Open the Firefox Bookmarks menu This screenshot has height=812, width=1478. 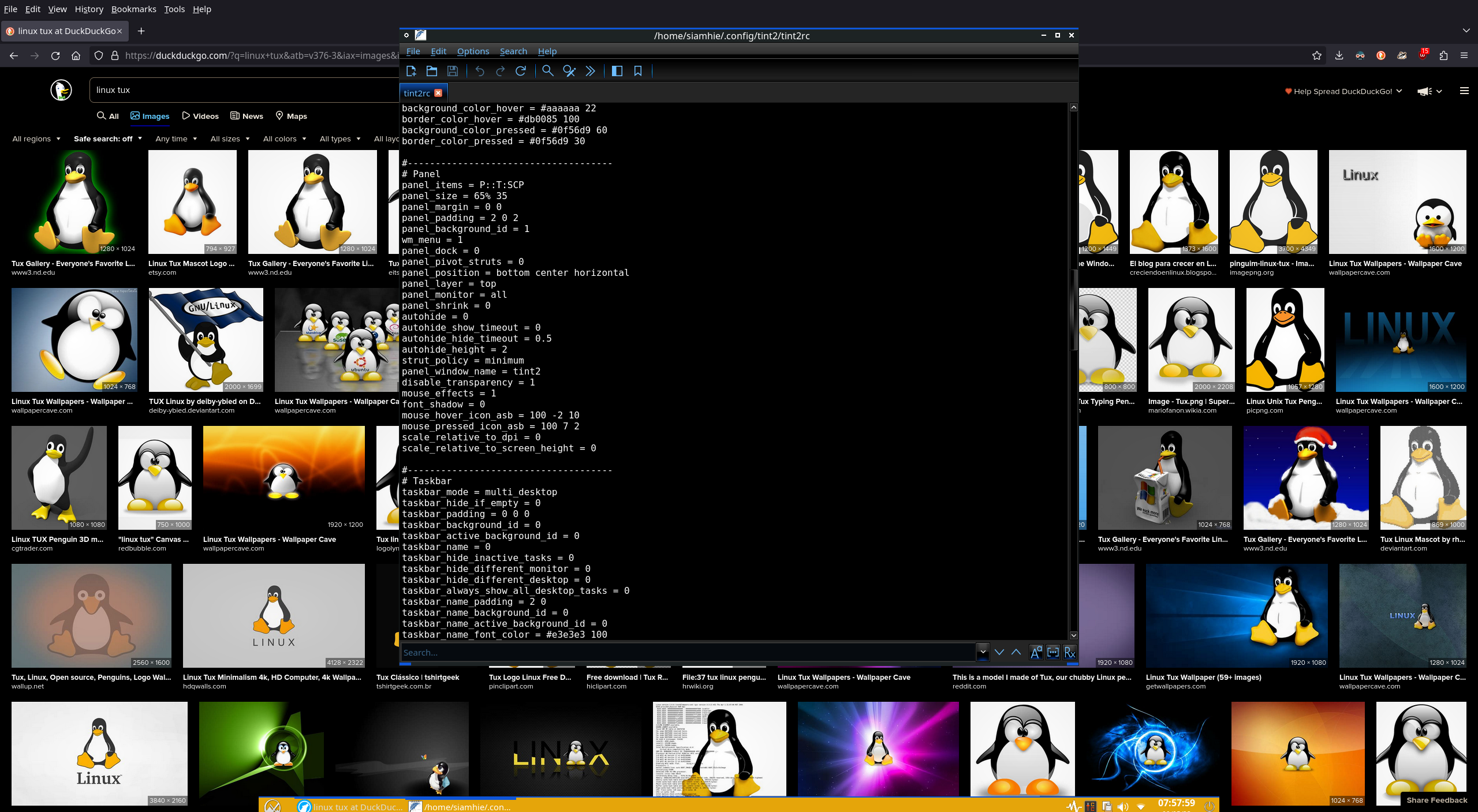tap(133, 9)
